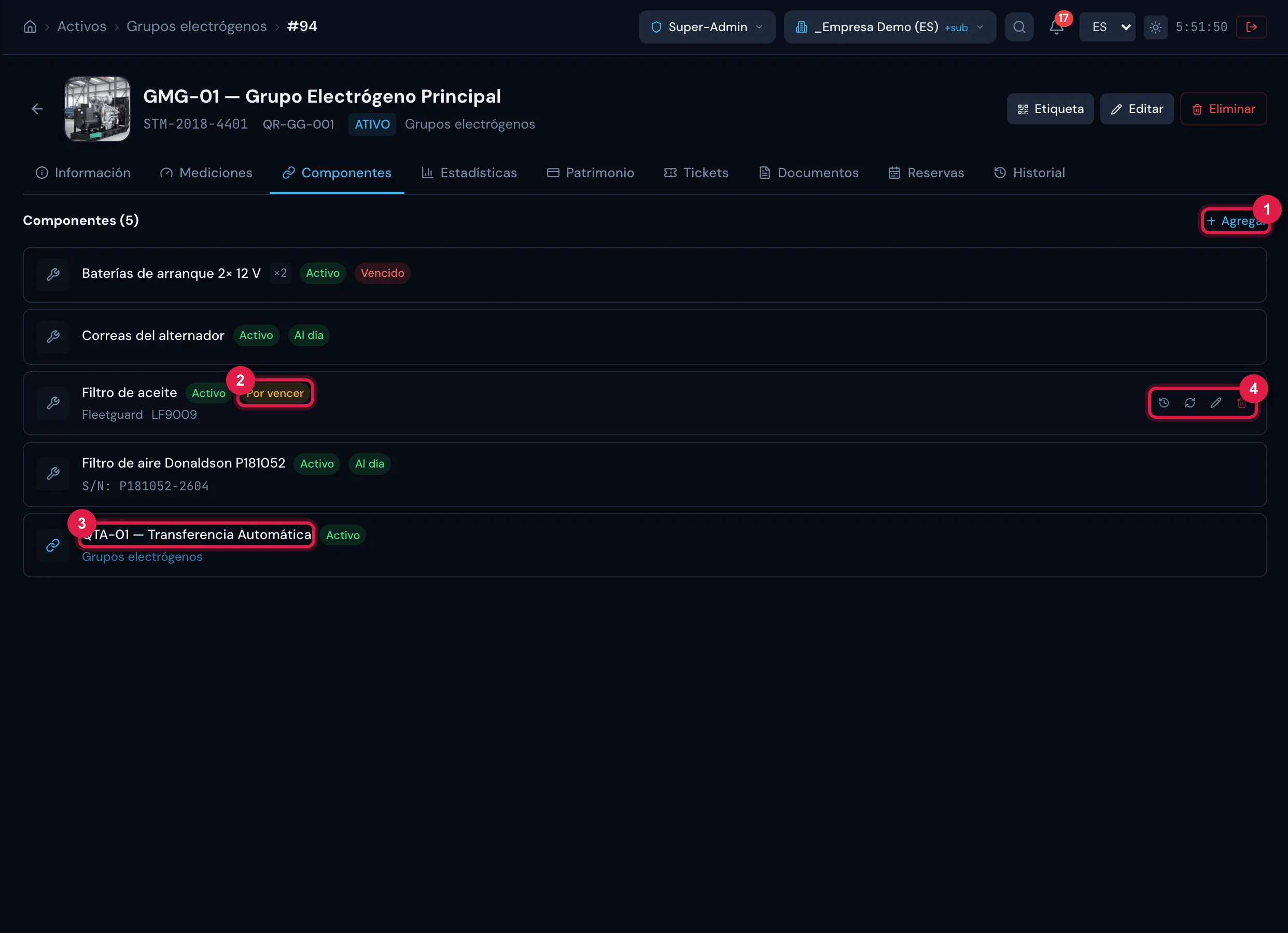Open the Reservas tab
The height and width of the screenshot is (933, 1288).
(x=926, y=173)
